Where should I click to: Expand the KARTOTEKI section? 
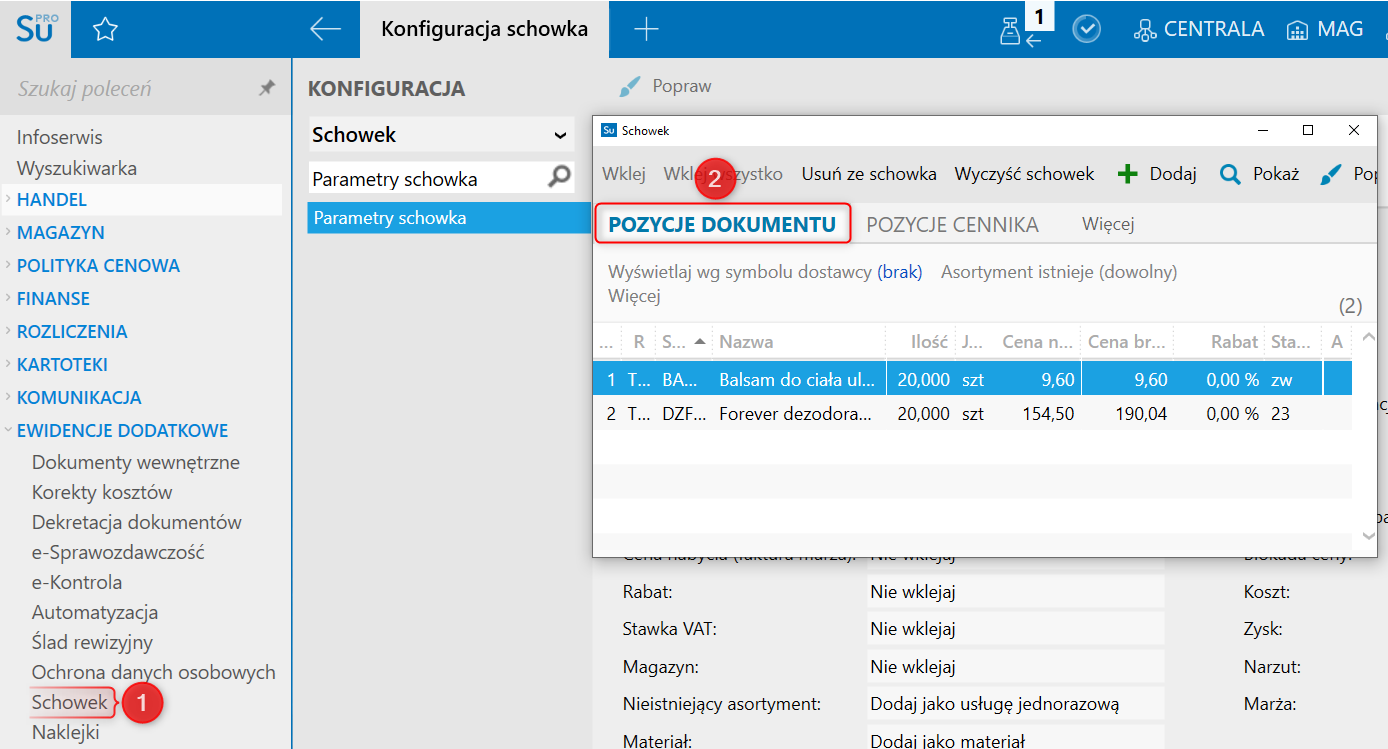pyautogui.click(x=8, y=364)
